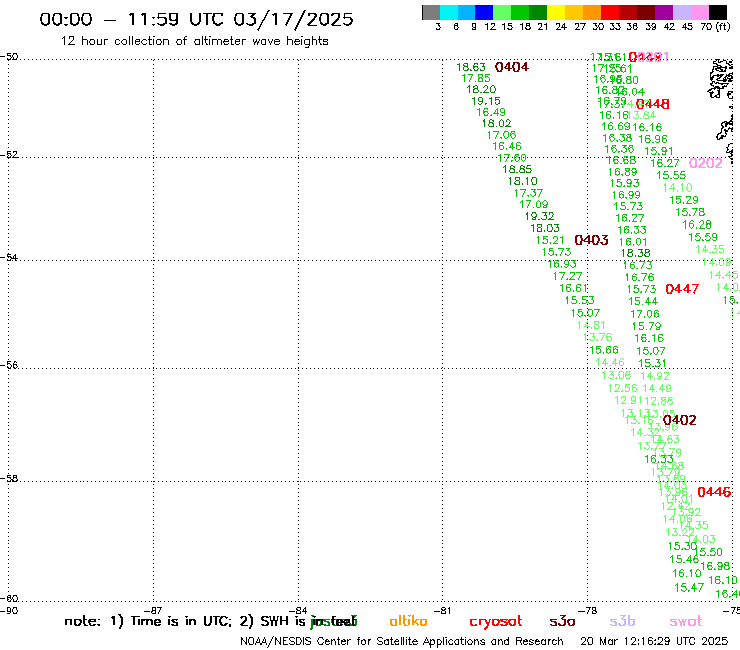The height and width of the screenshot is (650, 740).
Task: Click the wave height value 13.06
Action: point(616,375)
